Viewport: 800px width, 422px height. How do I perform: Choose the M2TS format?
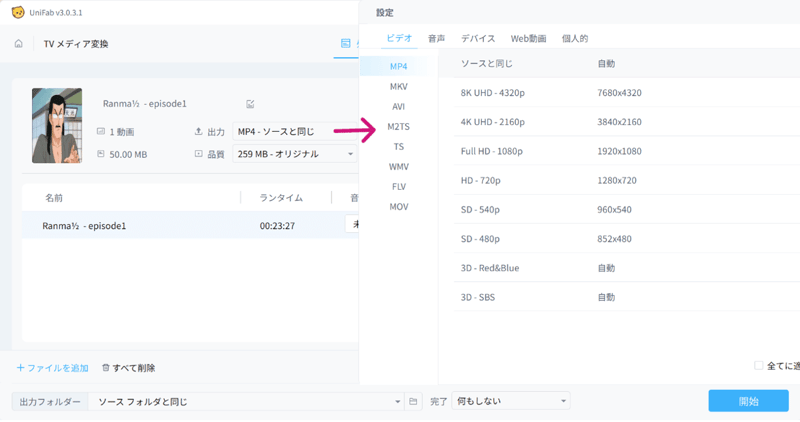398,127
